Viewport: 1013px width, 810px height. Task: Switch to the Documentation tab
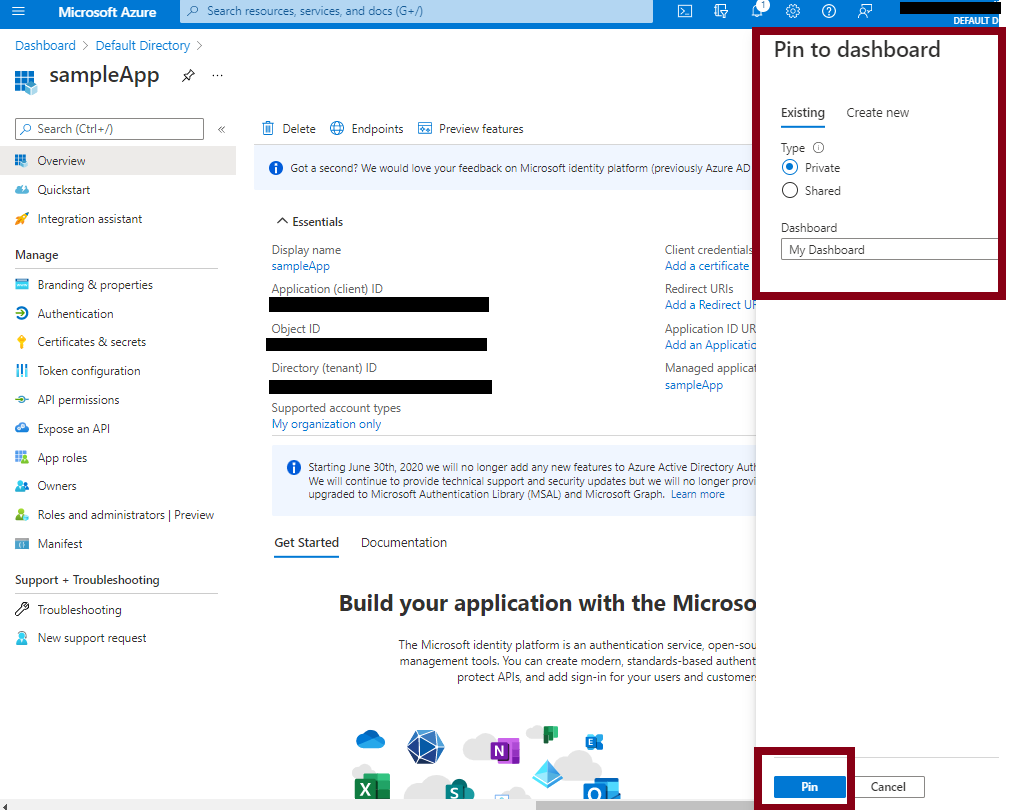pos(404,543)
